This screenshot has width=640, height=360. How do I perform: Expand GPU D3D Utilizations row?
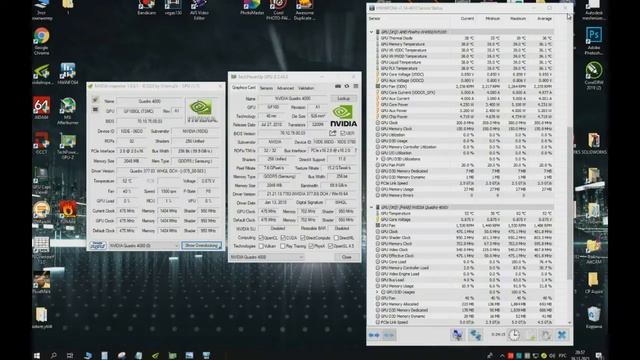point(378,159)
